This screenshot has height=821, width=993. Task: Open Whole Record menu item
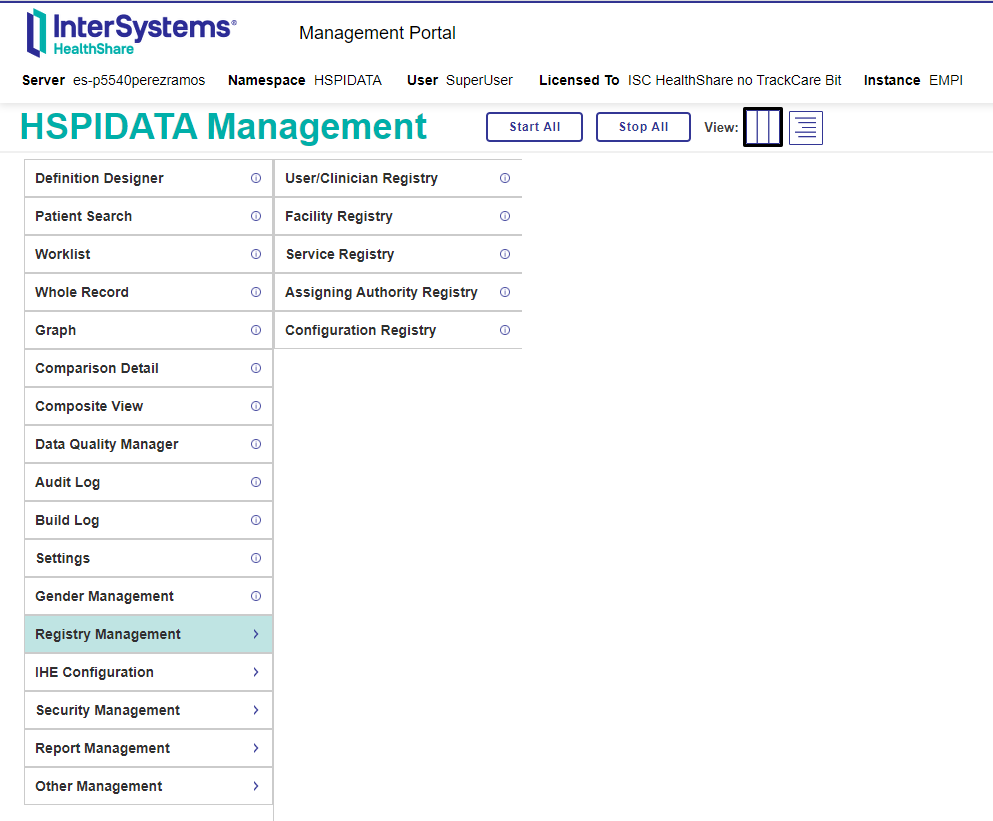tap(148, 292)
